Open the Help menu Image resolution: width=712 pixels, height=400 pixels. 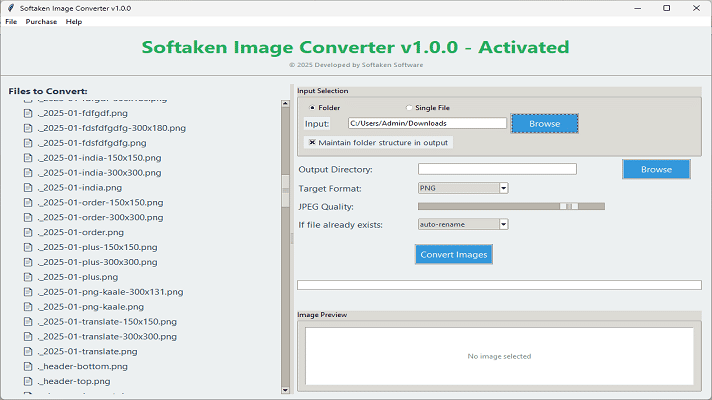[74, 21]
